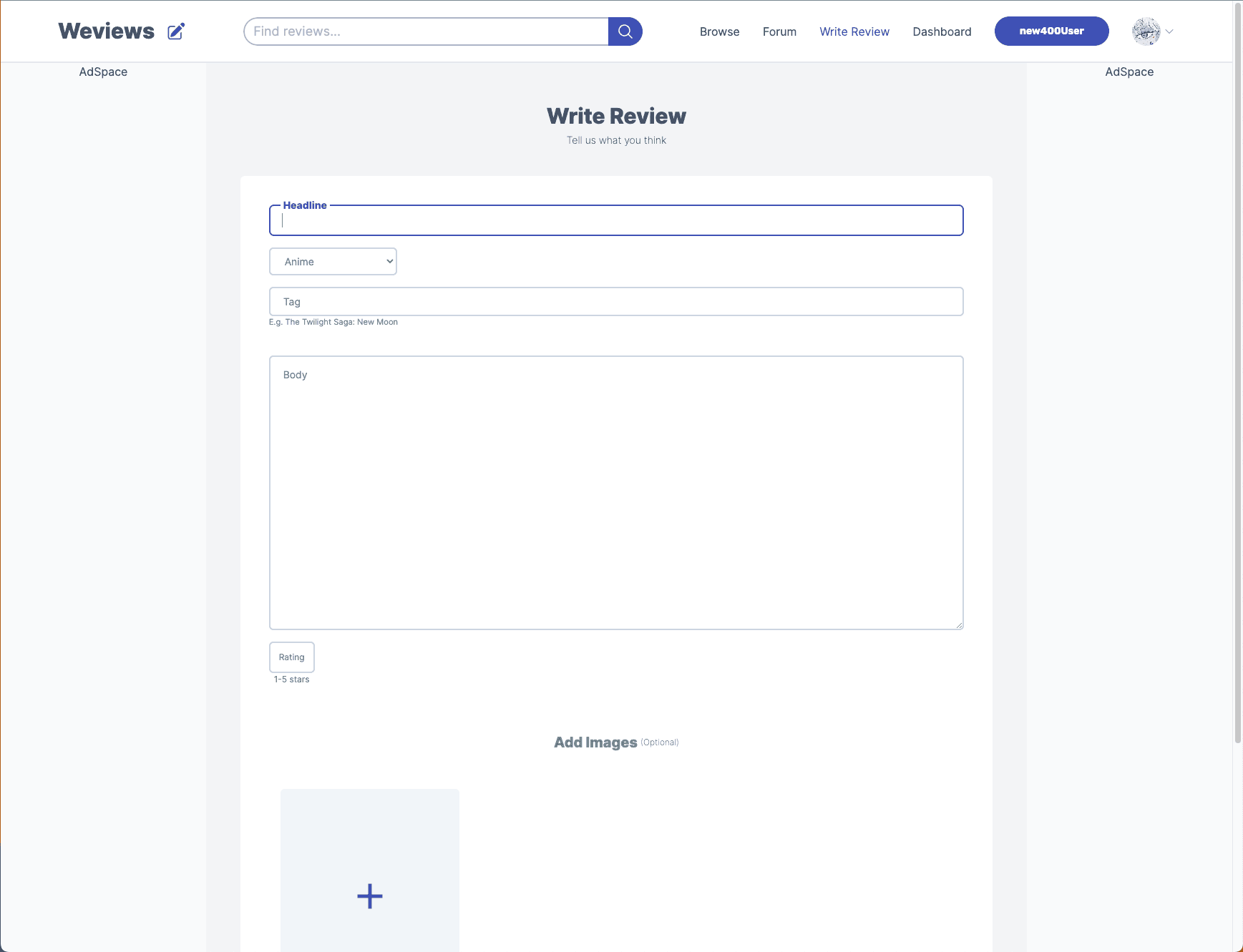The image size is (1243, 952).
Task: Click the 'Tell us what you think' subtitle
Action: [616, 140]
